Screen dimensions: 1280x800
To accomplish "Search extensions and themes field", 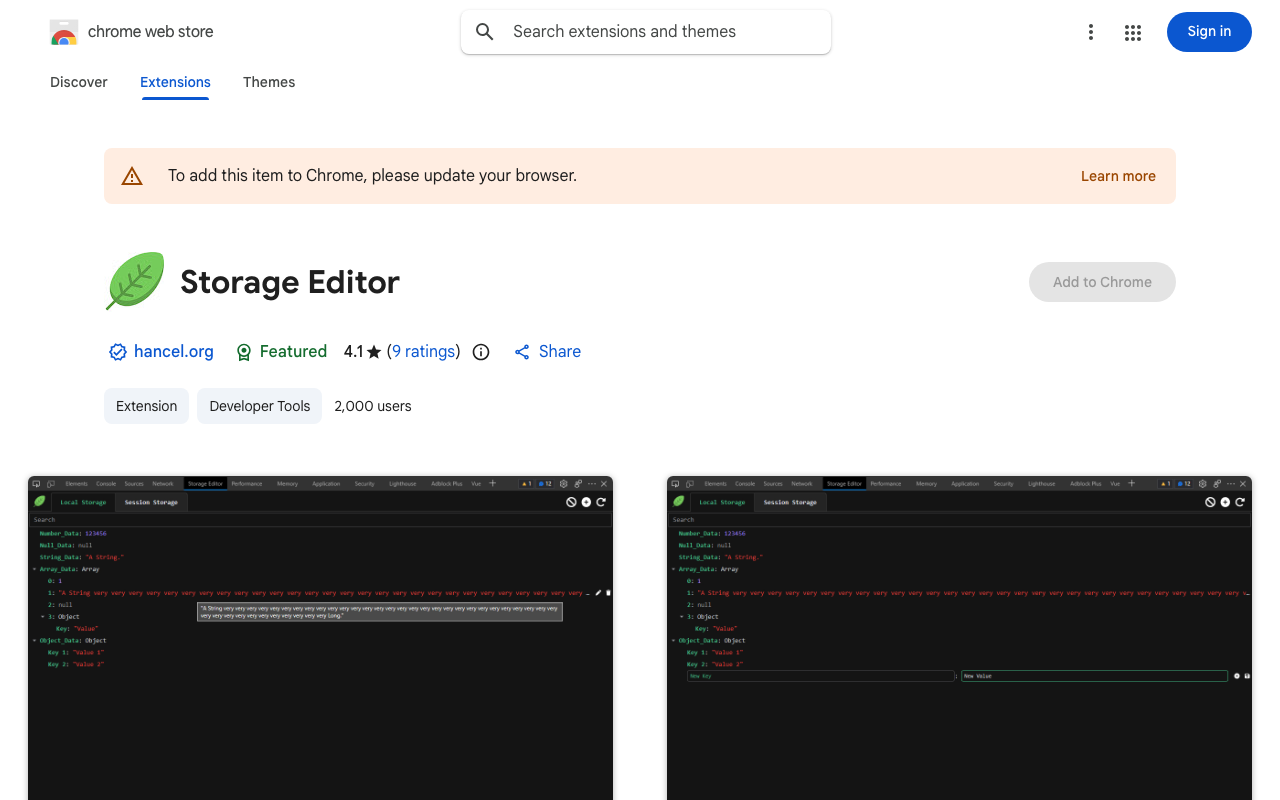I will [x=646, y=32].
